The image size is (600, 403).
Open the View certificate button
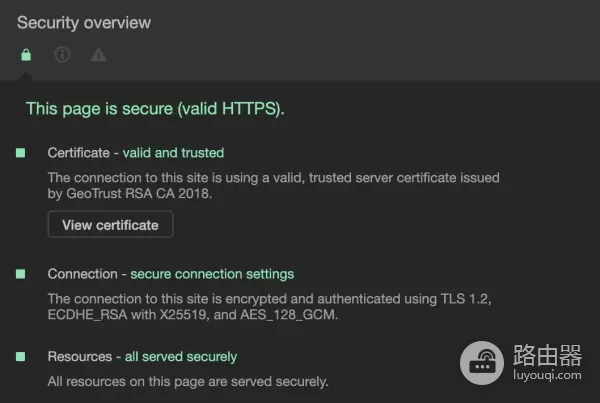pos(110,225)
